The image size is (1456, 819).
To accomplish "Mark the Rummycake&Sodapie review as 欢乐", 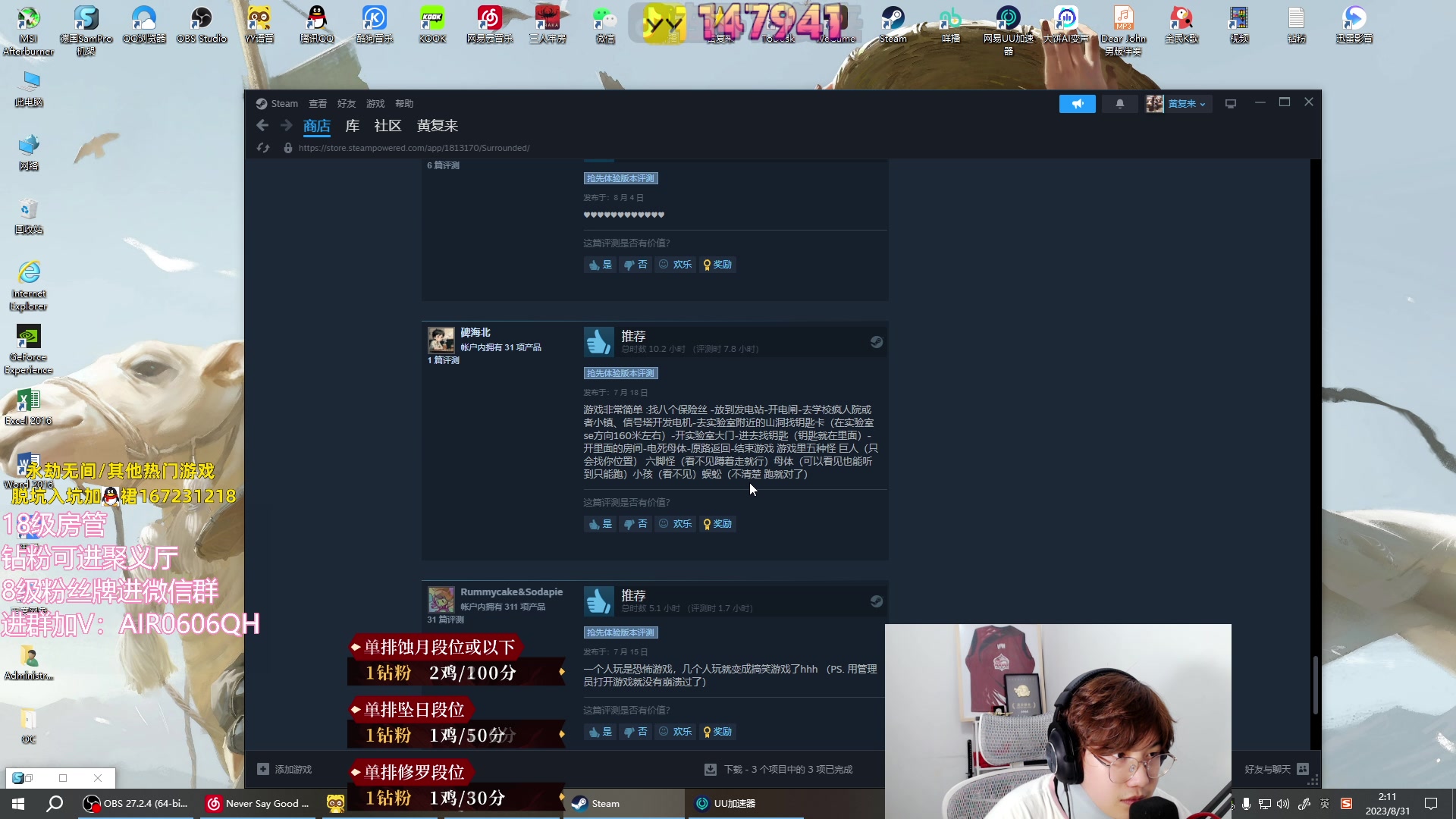I will pyautogui.click(x=675, y=732).
